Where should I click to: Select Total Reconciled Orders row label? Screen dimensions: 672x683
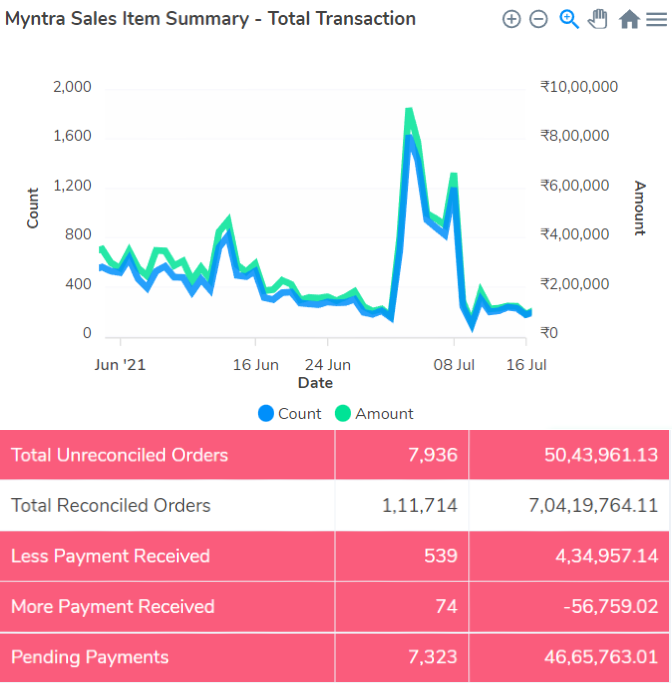(111, 506)
